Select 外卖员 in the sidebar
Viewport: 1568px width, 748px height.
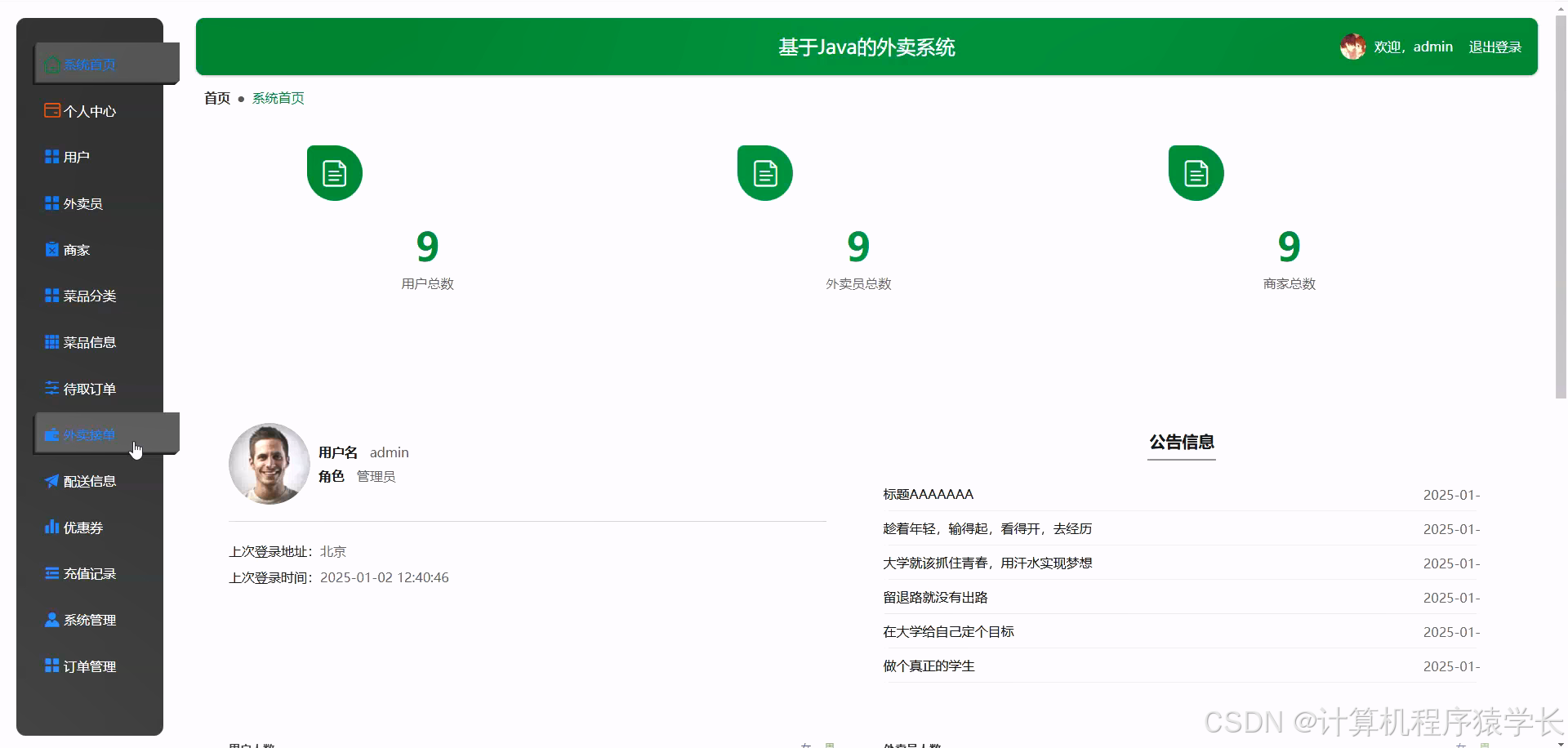tap(83, 203)
